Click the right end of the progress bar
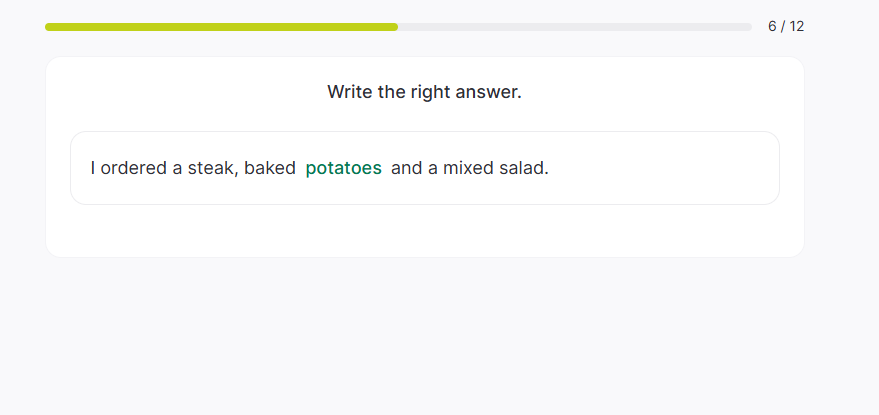The height and width of the screenshot is (415, 879). (x=748, y=27)
